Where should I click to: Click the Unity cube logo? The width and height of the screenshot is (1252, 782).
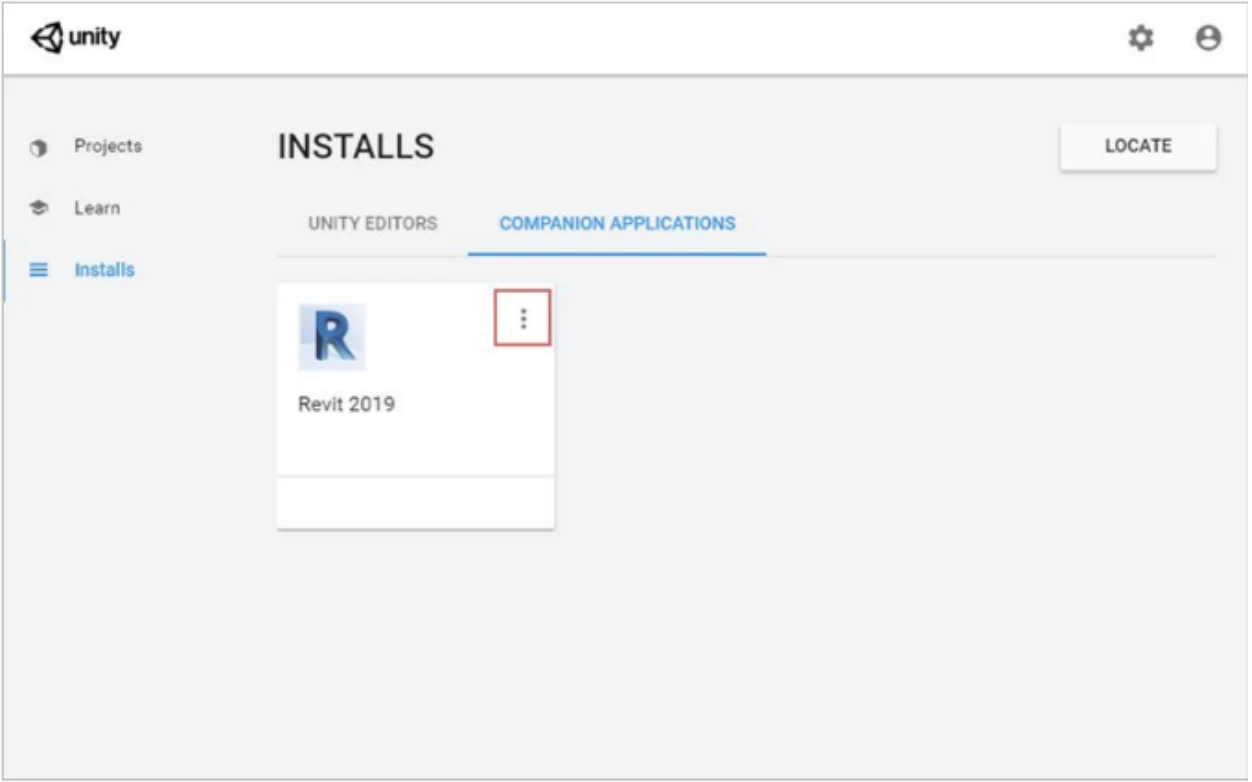pos(49,38)
